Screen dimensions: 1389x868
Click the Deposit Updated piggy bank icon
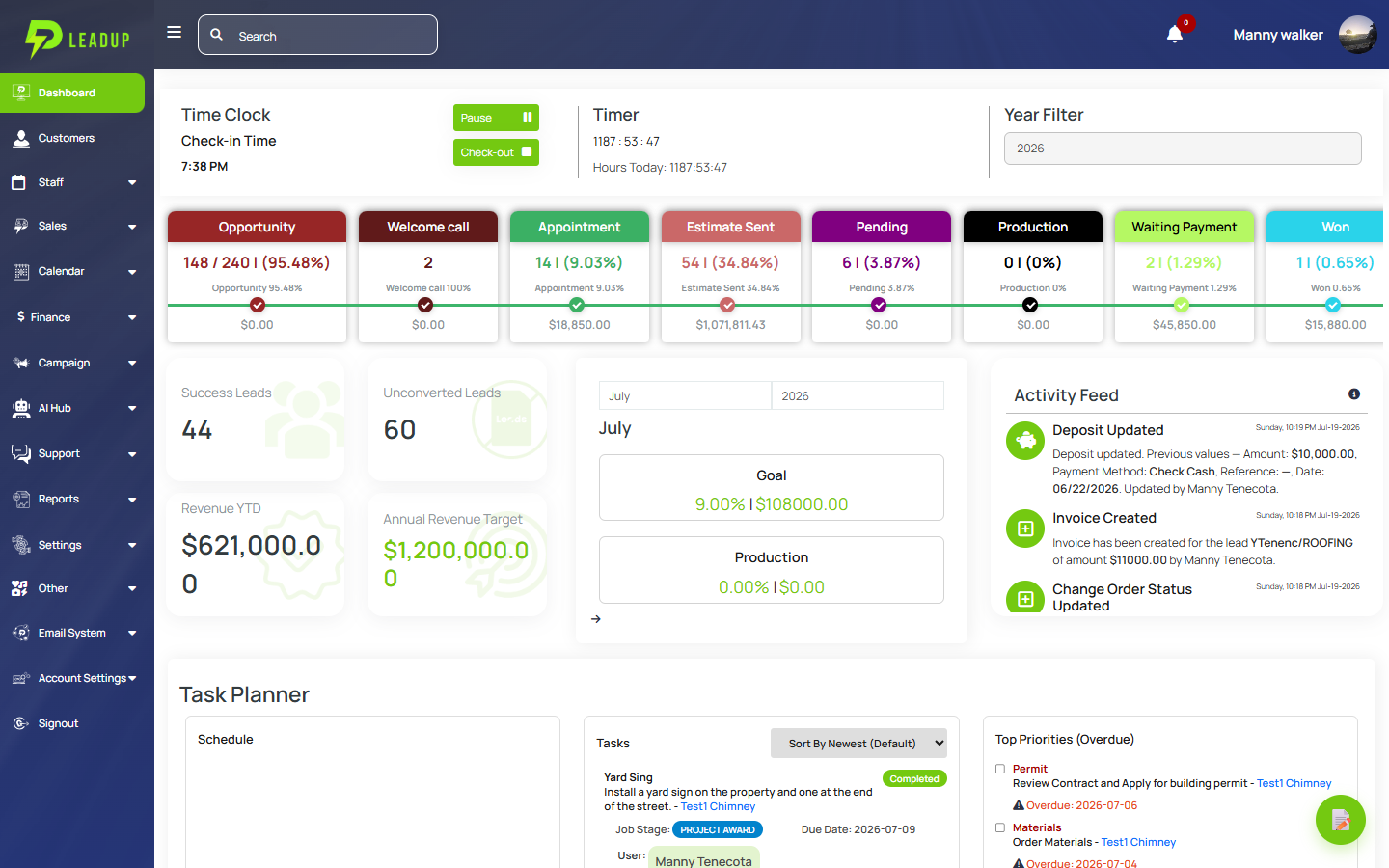pos(1025,441)
